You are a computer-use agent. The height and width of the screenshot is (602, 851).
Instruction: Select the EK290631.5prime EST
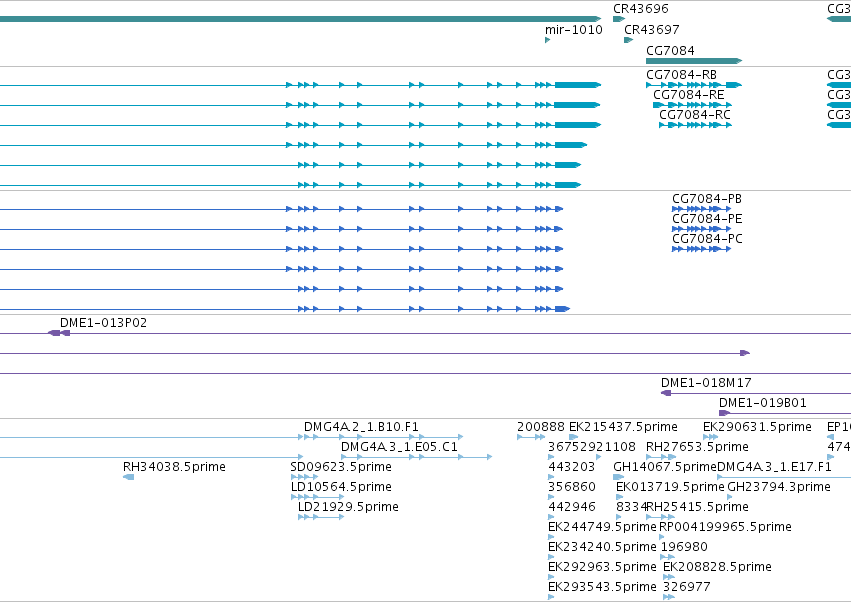(710, 436)
